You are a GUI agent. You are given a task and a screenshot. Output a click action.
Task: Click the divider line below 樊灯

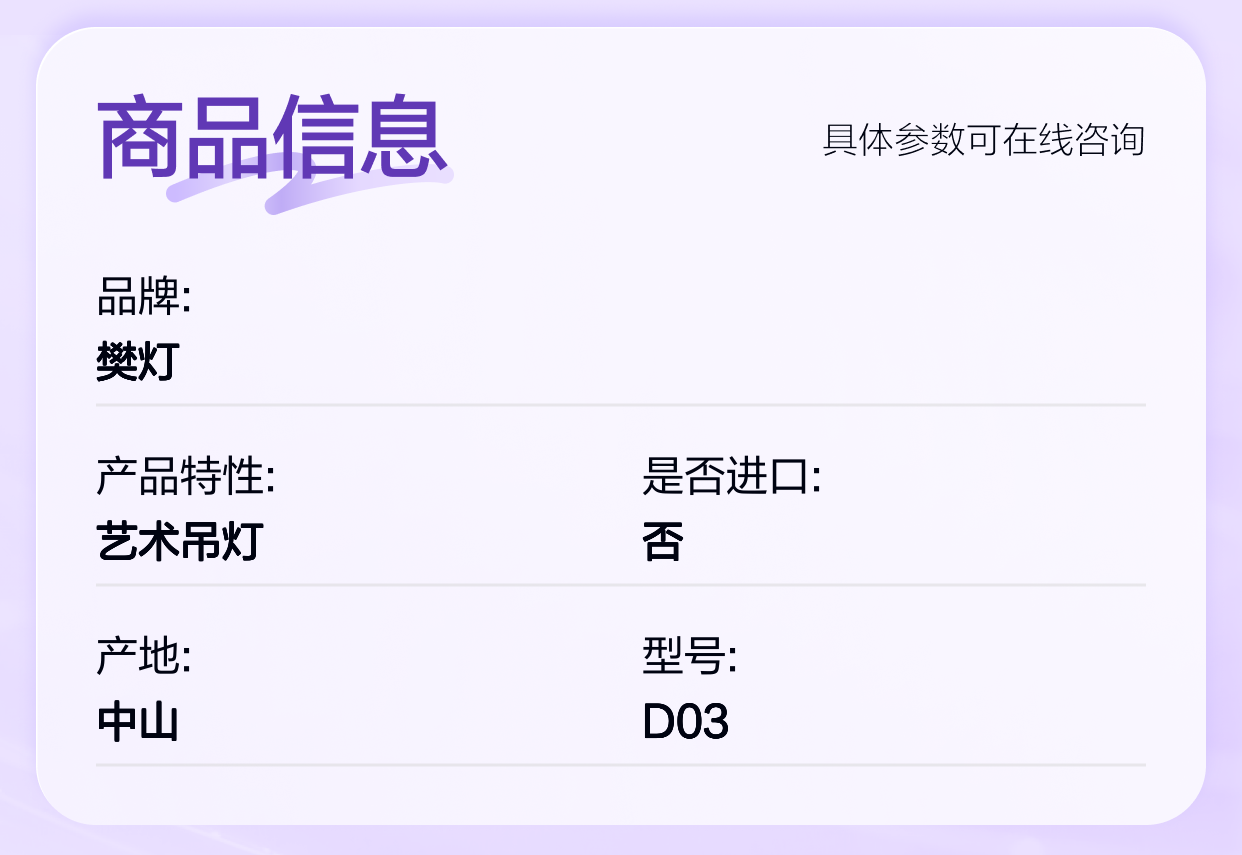[621, 405]
